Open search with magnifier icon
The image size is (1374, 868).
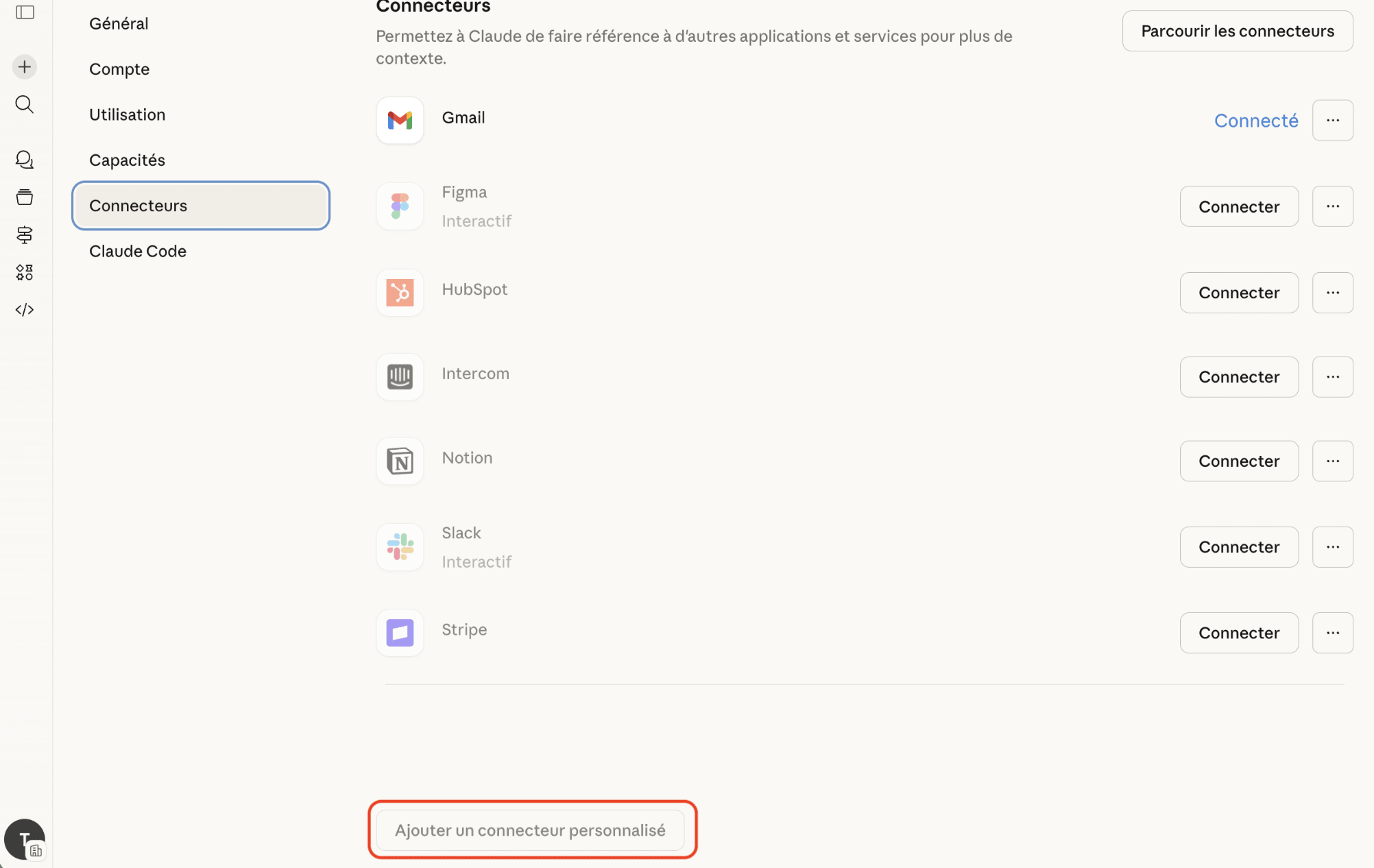(x=25, y=104)
